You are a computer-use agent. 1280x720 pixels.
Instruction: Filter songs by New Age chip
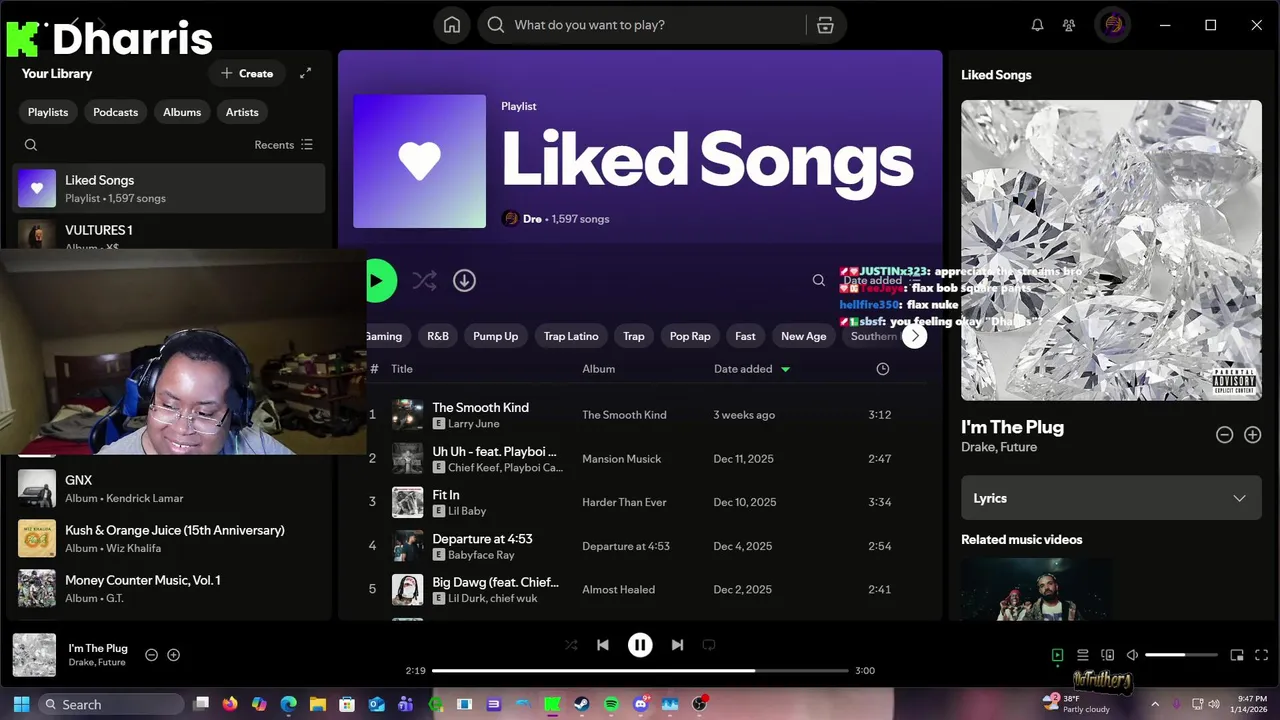(803, 336)
